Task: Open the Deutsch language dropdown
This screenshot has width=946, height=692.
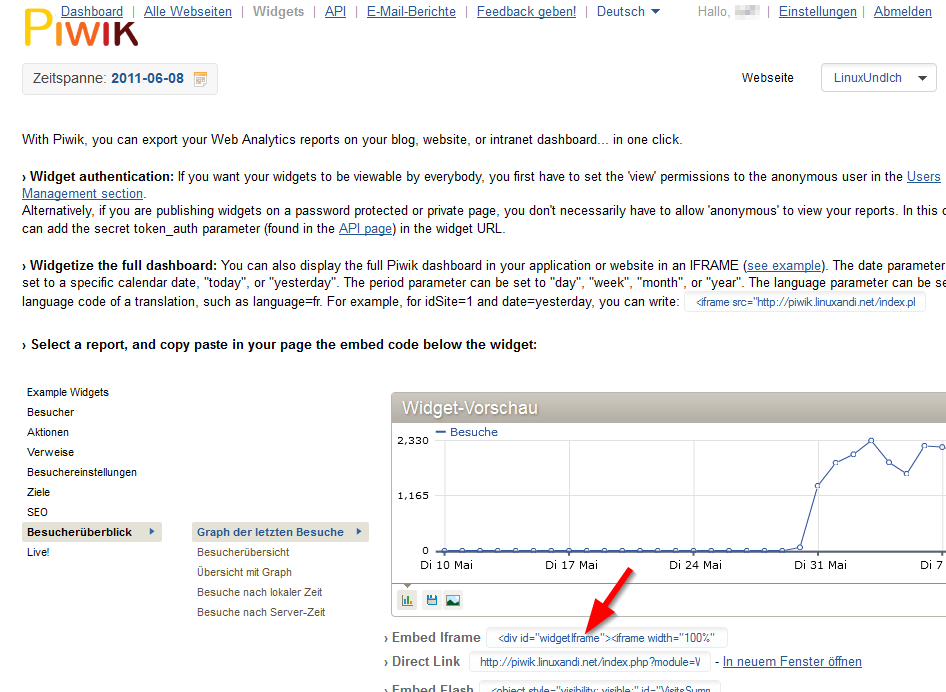Action: click(x=628, y=12)
